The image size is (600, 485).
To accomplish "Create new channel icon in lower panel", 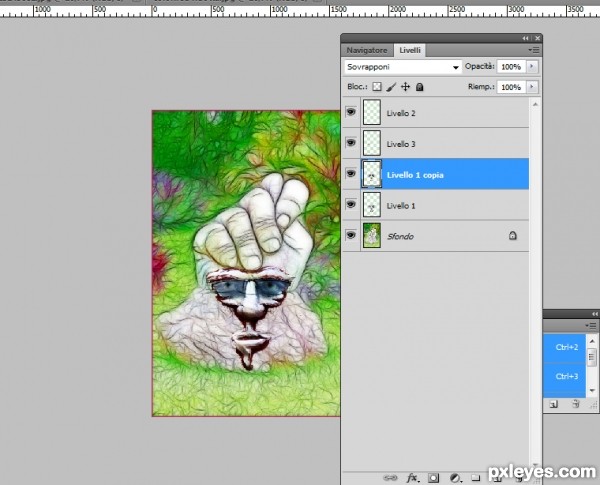I will [x=553, y=404].
